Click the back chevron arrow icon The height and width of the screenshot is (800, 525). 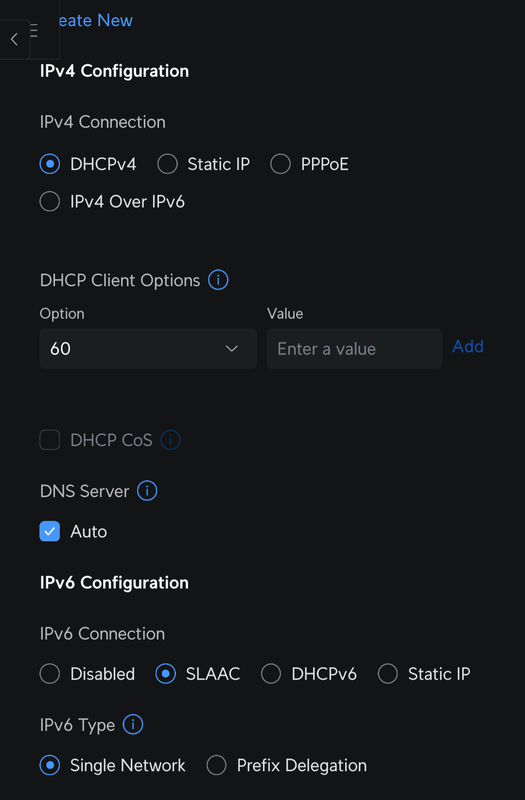[x=14, y=39]
